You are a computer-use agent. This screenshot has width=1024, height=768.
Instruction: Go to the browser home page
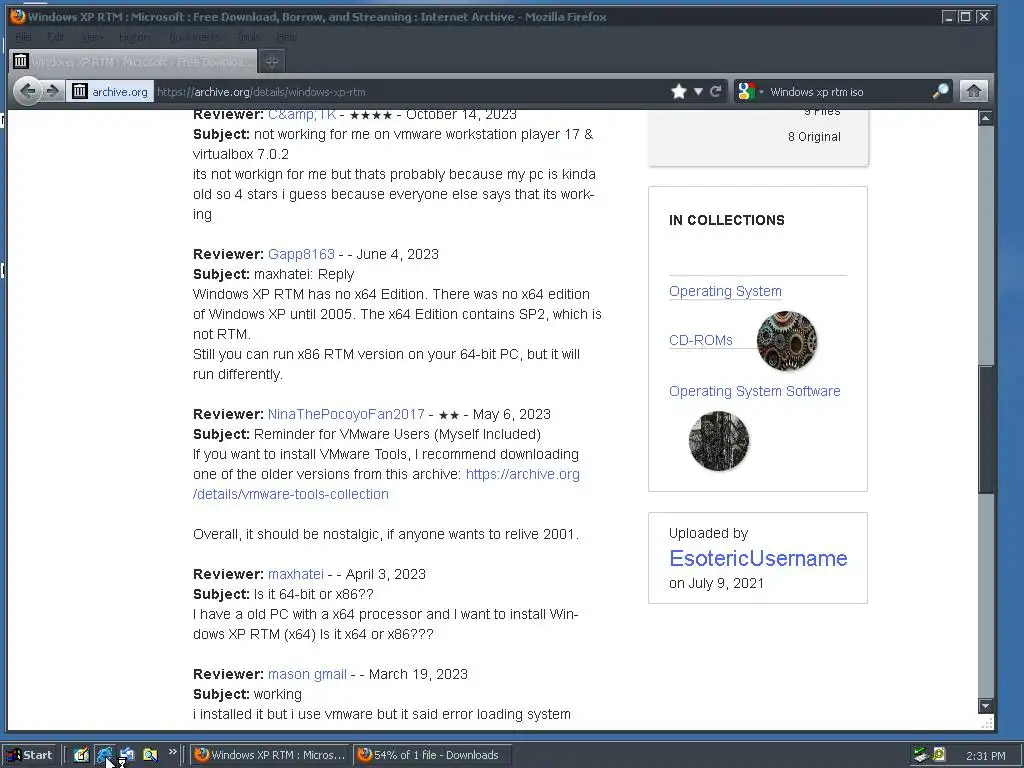tap(973, 91)
